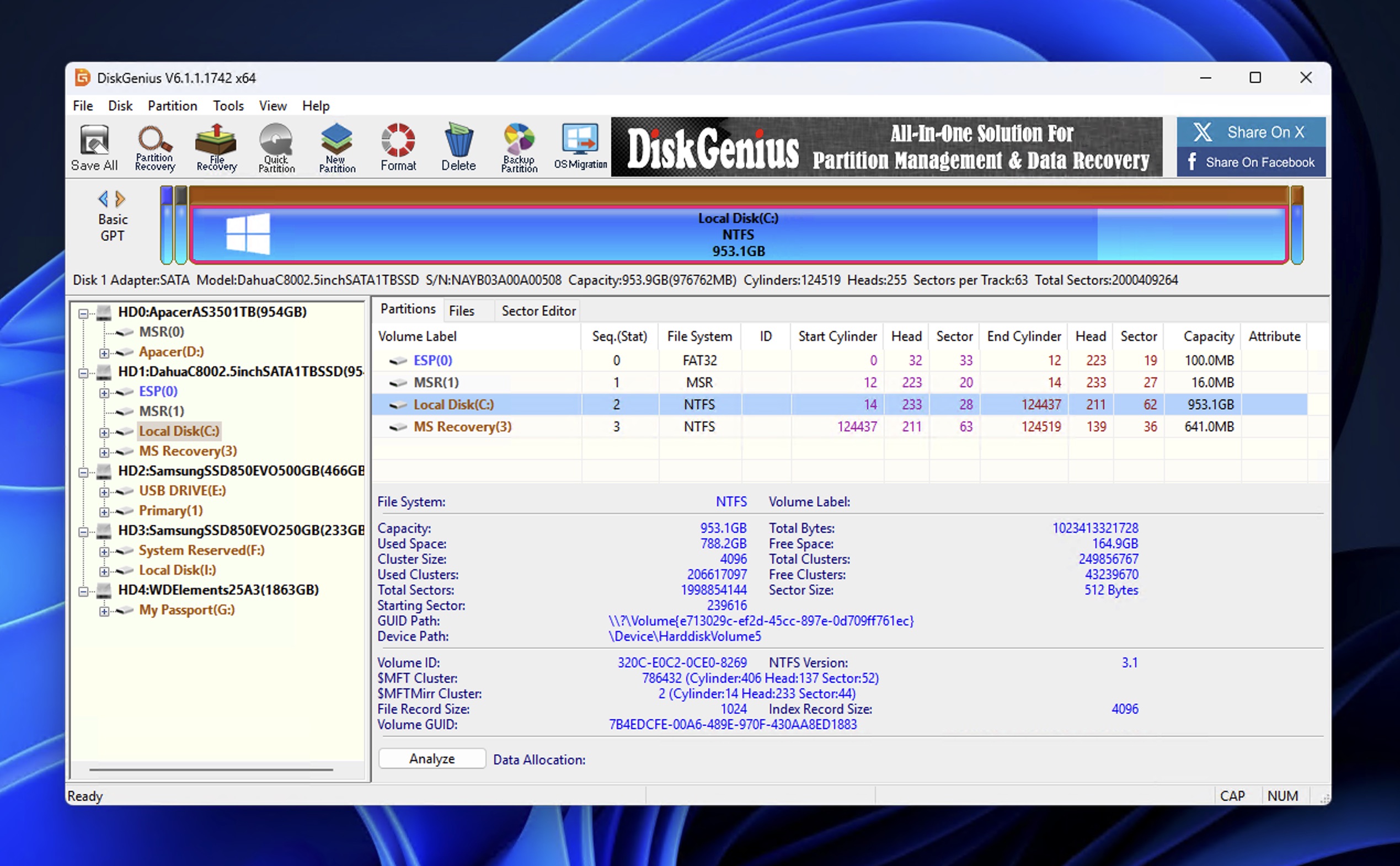
Task: Select the USB DRIVE(E:) tree item
Action: click(x=182, y=490)
